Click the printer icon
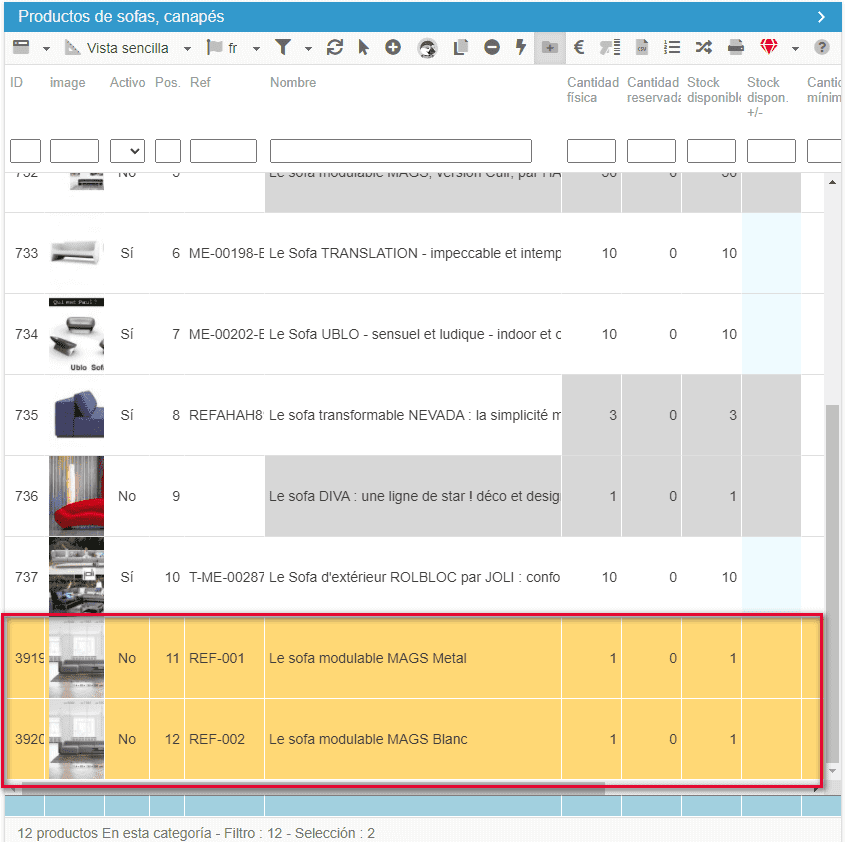Viewport: 847px width, 842px height. coord(735,47)
